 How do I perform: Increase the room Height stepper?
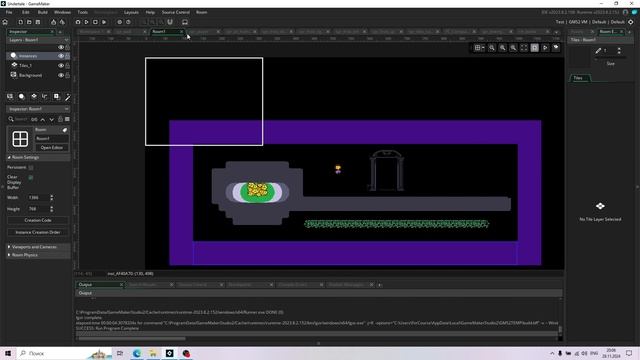point(51,207)
